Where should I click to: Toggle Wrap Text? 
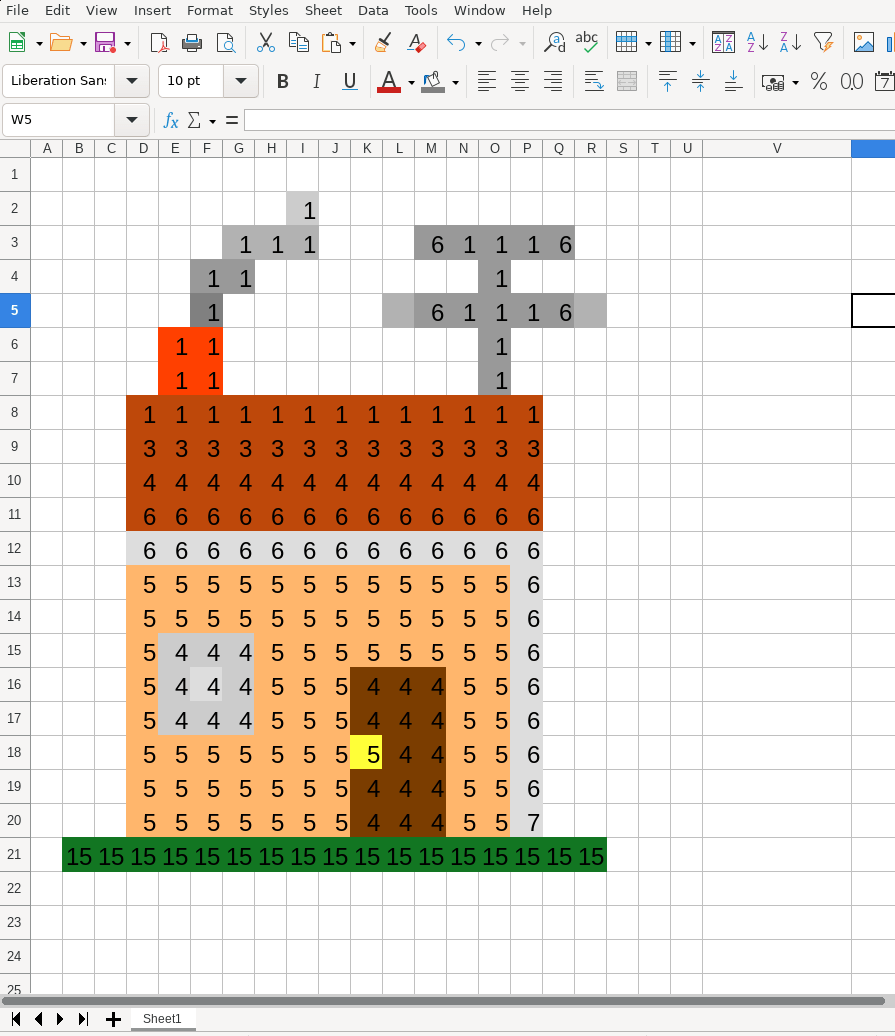(x=594, y=81)
